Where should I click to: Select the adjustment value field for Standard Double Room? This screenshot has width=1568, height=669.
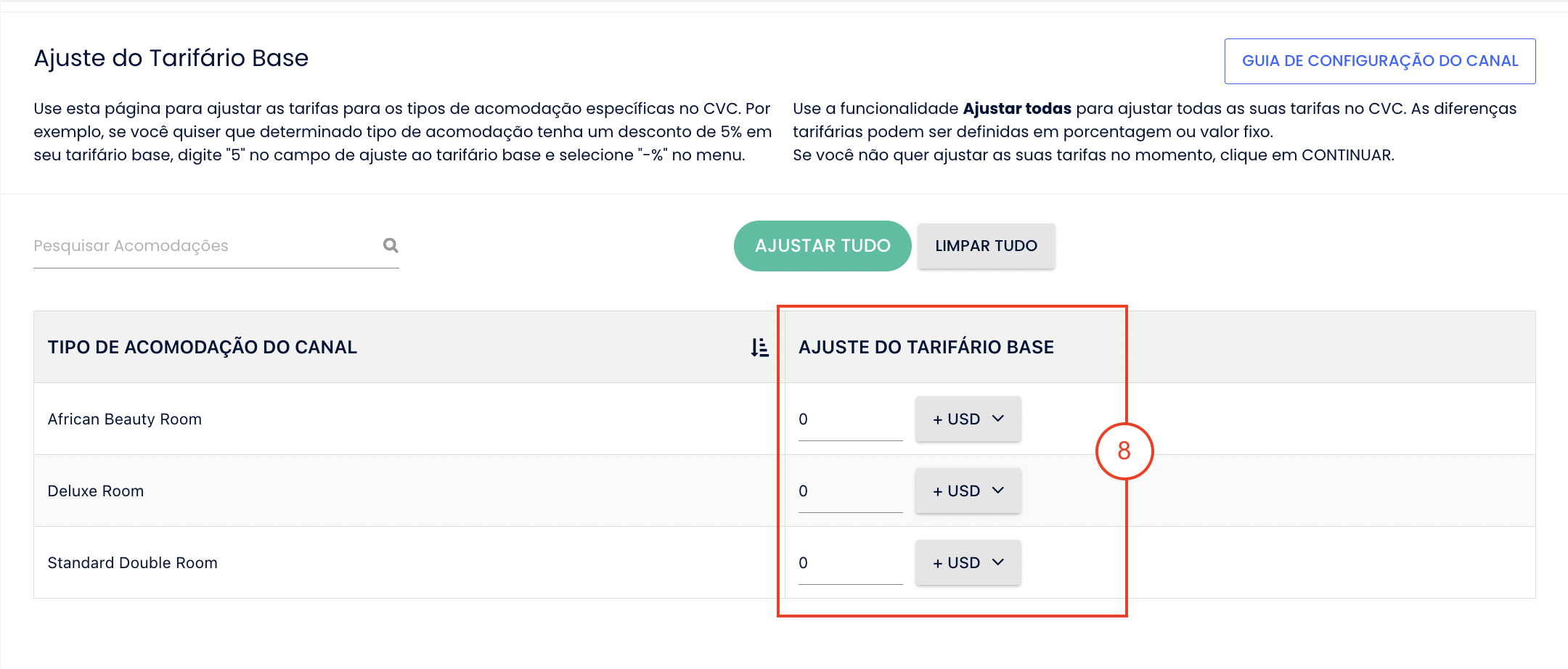(850, 563)
